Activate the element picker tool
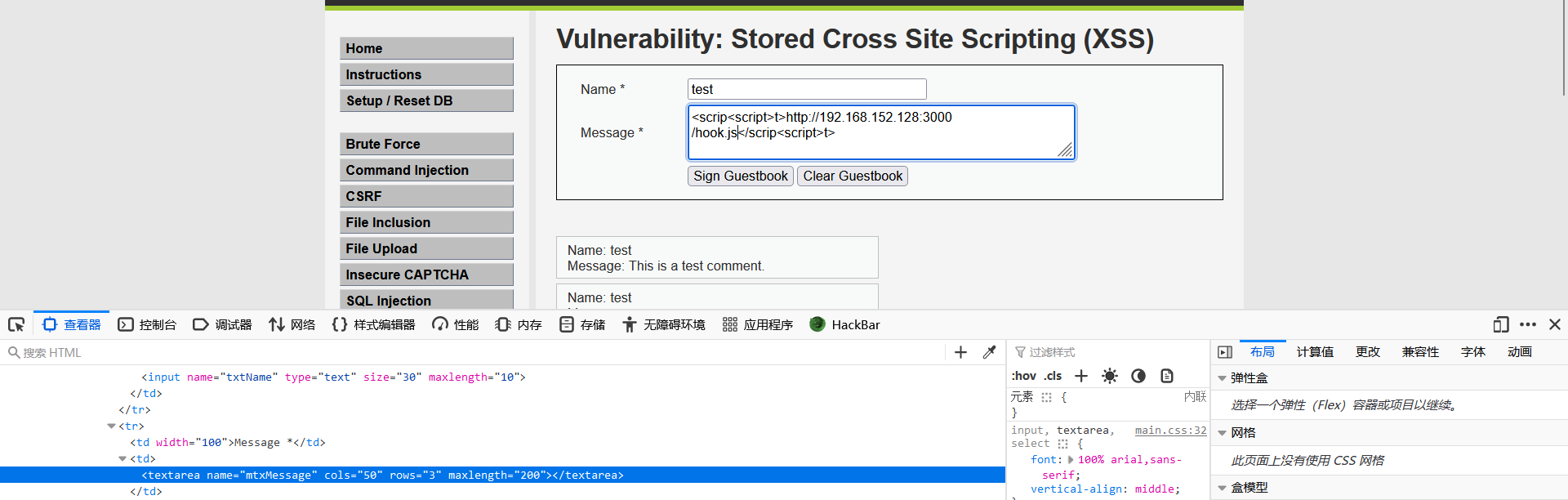Image resolution: width=1568 pixels, height=500 pixels. coord(16,325)
